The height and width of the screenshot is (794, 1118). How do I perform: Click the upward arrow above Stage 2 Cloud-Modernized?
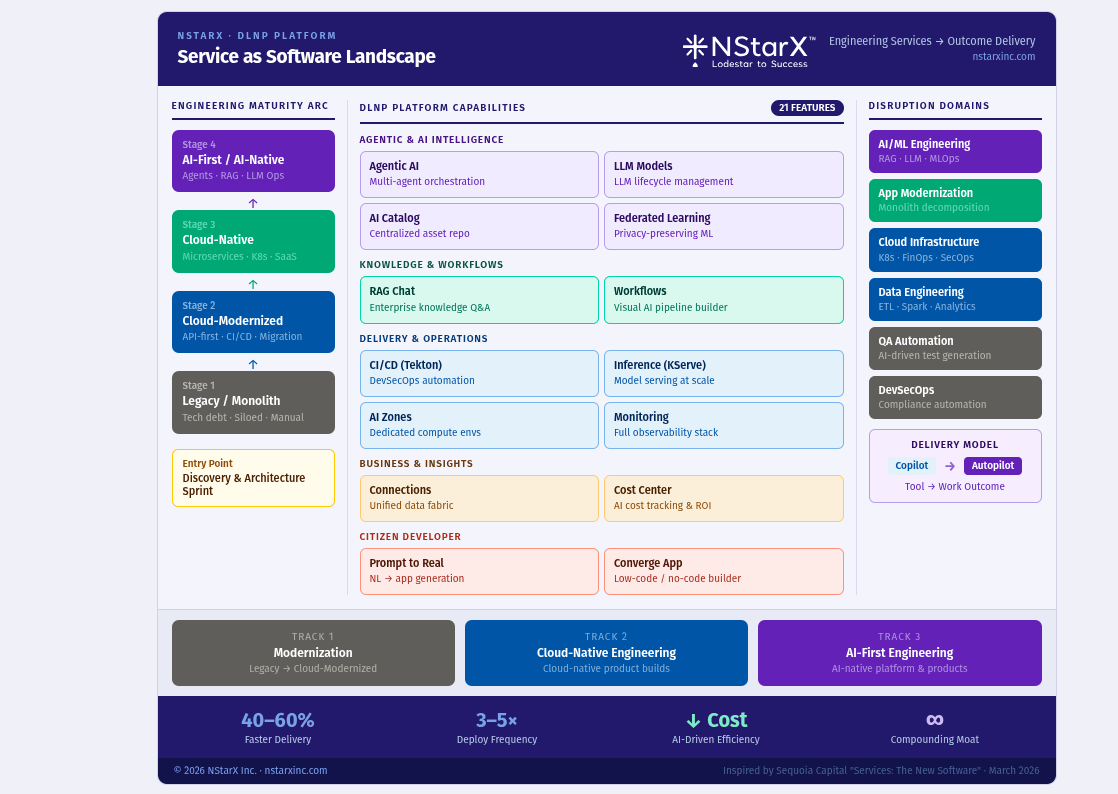pos(253,283)
